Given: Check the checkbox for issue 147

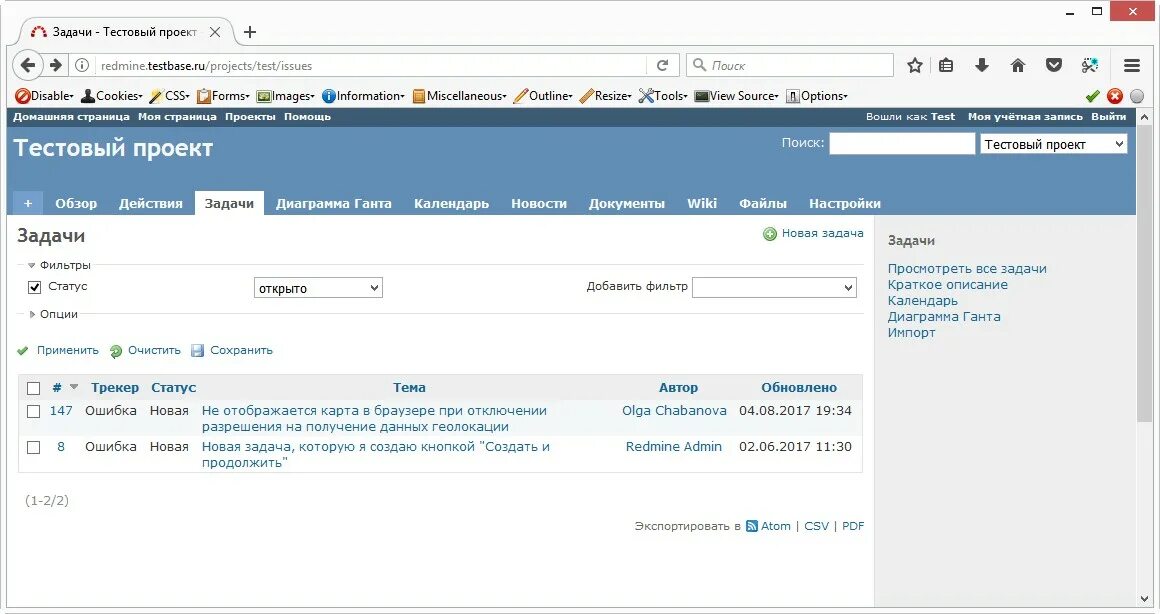Looking at the screenshot, I should (33, 410).
